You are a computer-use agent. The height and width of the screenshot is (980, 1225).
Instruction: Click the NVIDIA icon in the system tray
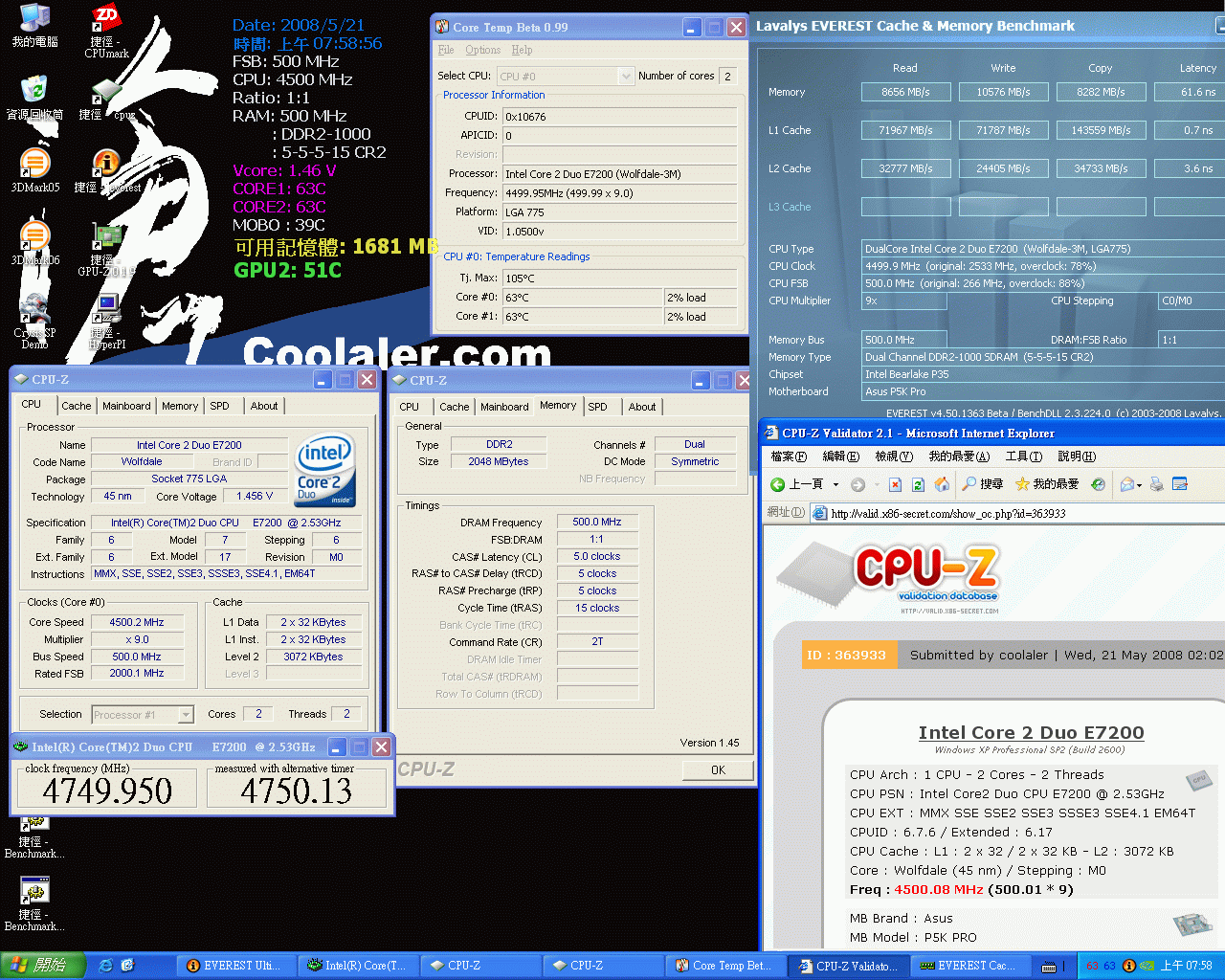click(1147, 966)
